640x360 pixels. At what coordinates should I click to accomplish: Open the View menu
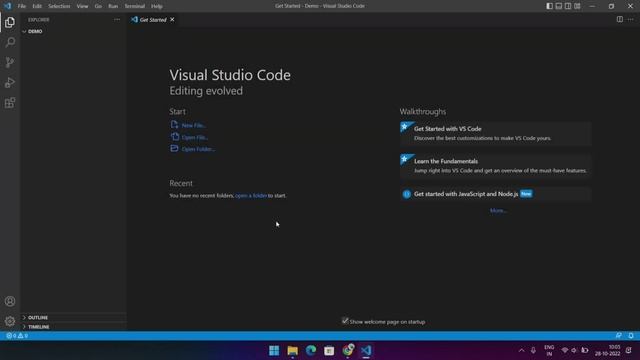pos(82,6)
